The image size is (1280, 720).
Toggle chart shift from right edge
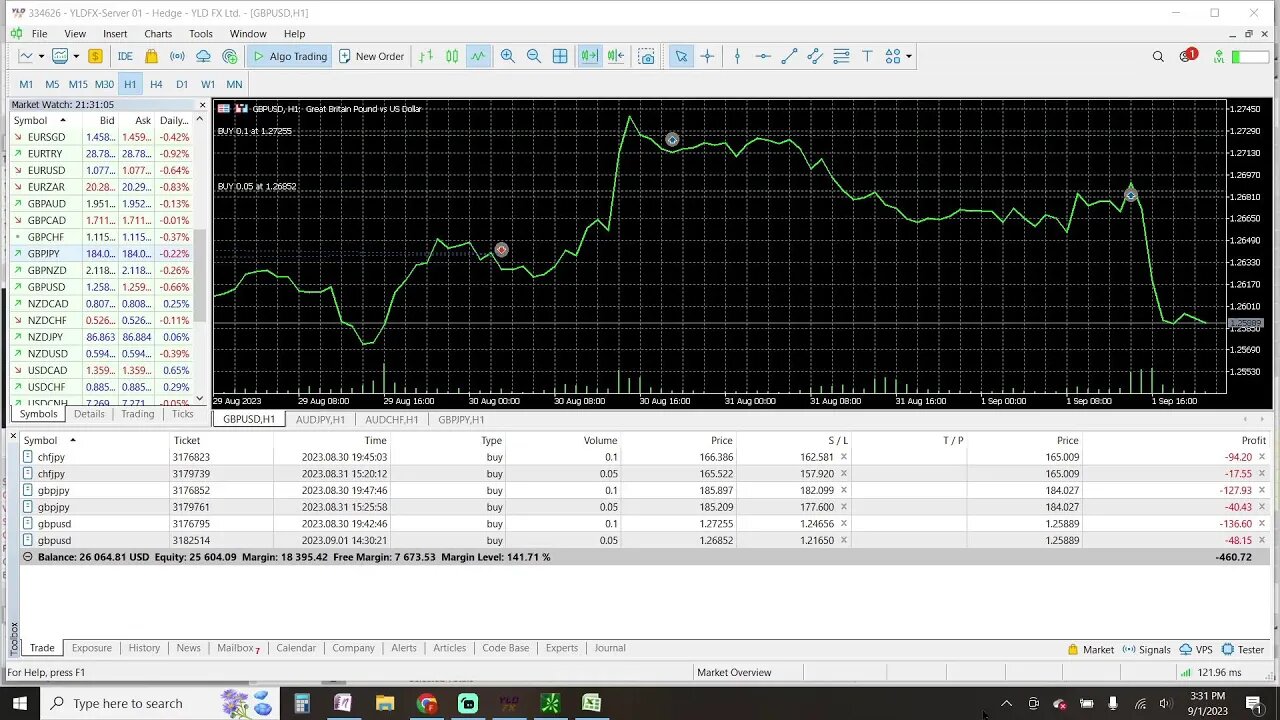616,56
